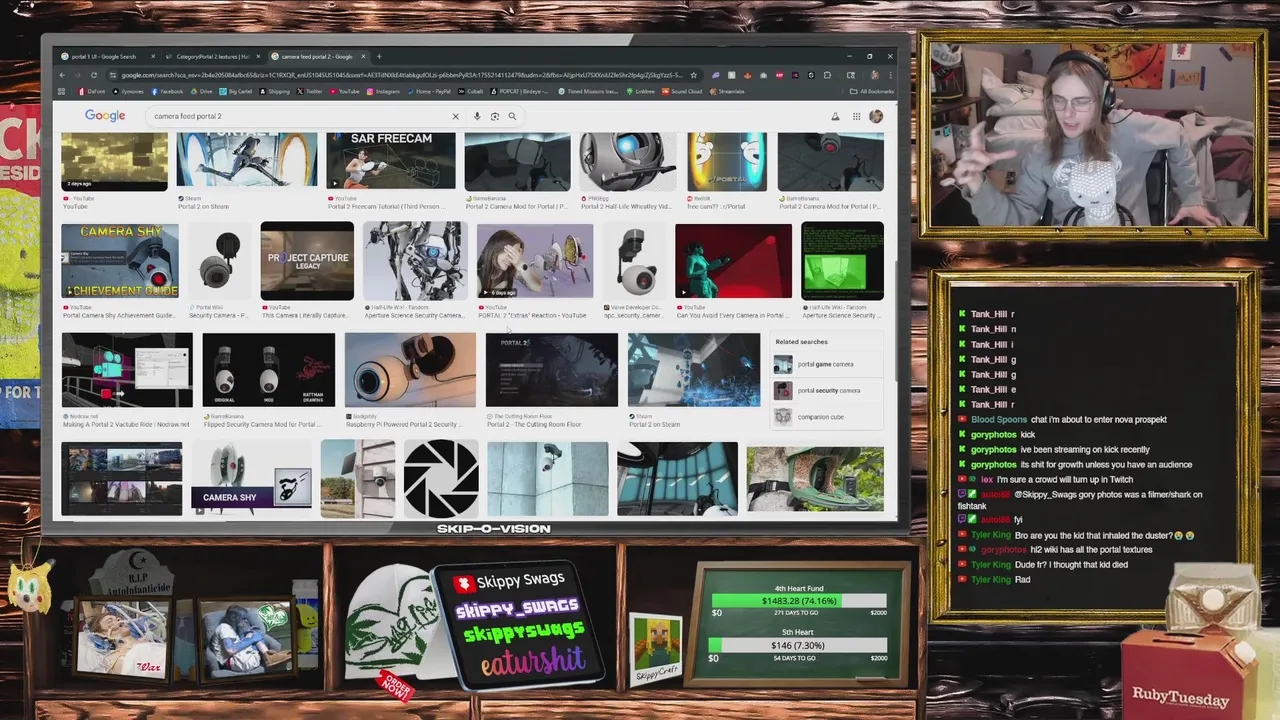Open the 'Can You Avoid Every Camera' red thumbnail
The image size is (1280, 720).
(733, 261)
